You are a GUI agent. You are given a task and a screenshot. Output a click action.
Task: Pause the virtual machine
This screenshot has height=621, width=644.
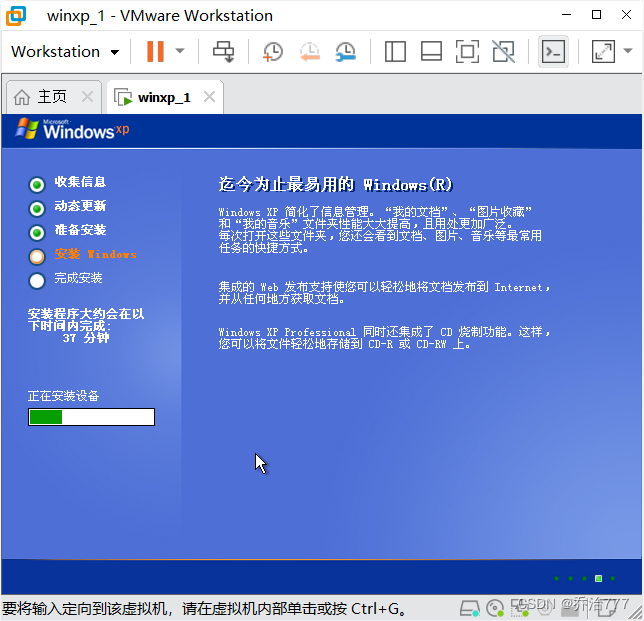click(x=155, y=51)
